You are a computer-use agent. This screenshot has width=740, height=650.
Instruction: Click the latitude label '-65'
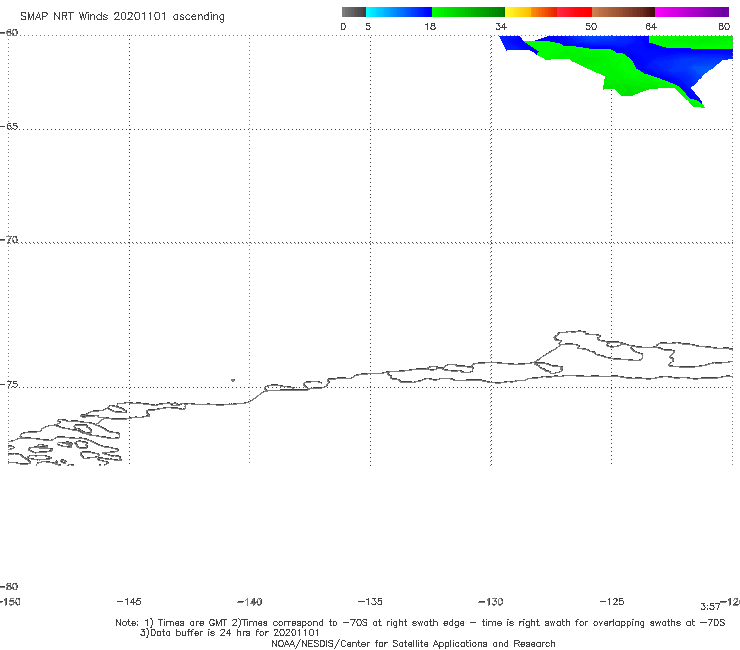9,127
